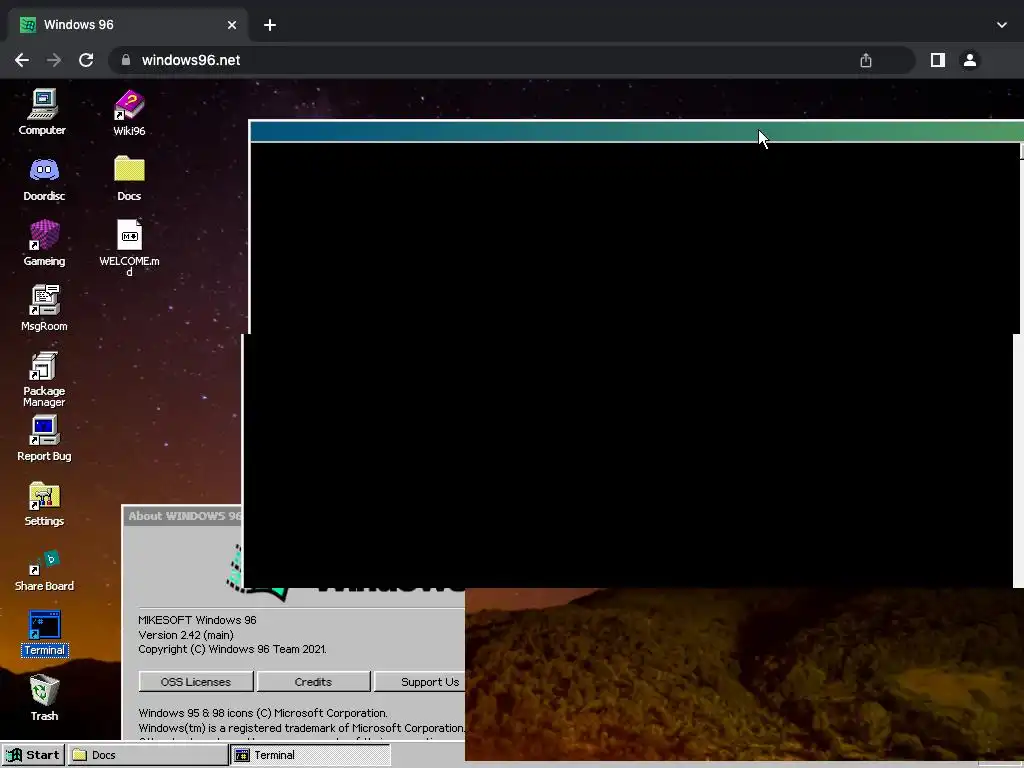1024x768 pixels.
Task: Launch the Share Board desktop icon
Action: point(44,570)
